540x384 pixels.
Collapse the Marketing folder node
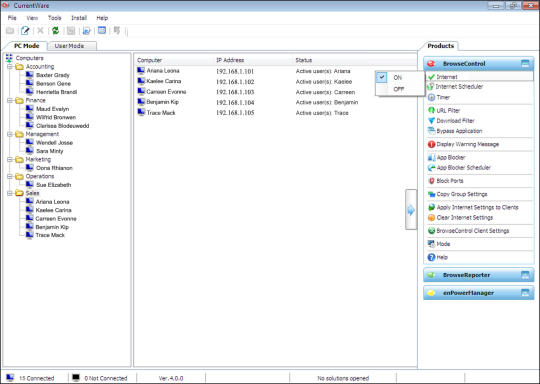tap(10, 159)
